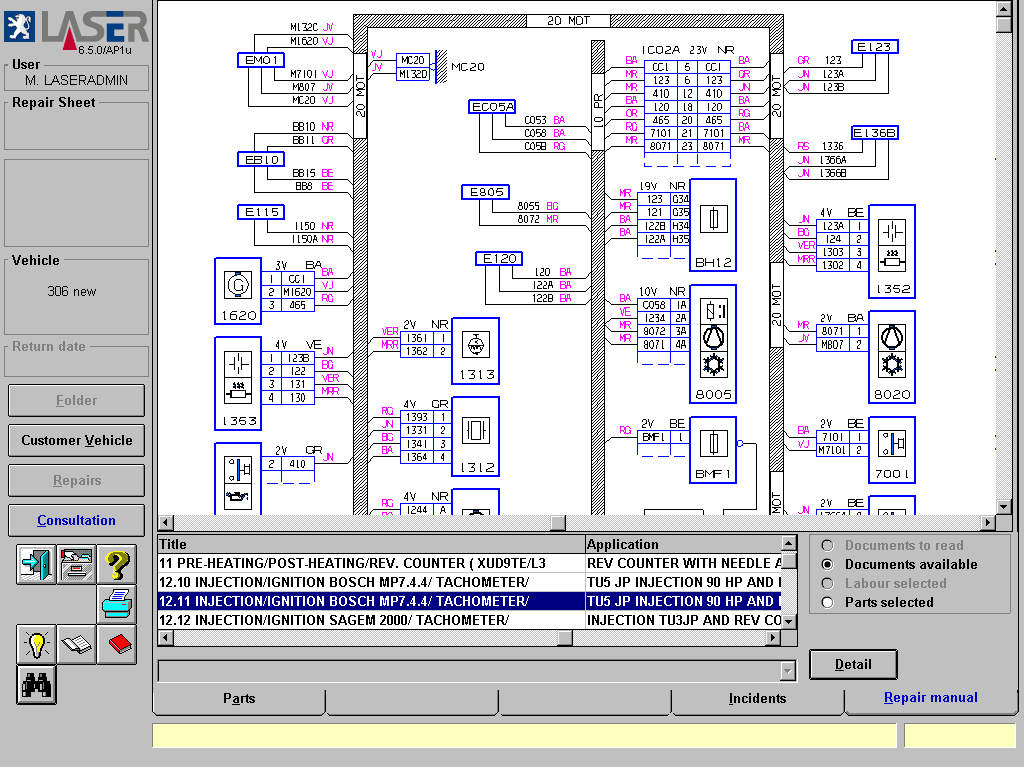1024x768 pixels.
Task: Click the EC05A splice label
Action: pos(492,106)
